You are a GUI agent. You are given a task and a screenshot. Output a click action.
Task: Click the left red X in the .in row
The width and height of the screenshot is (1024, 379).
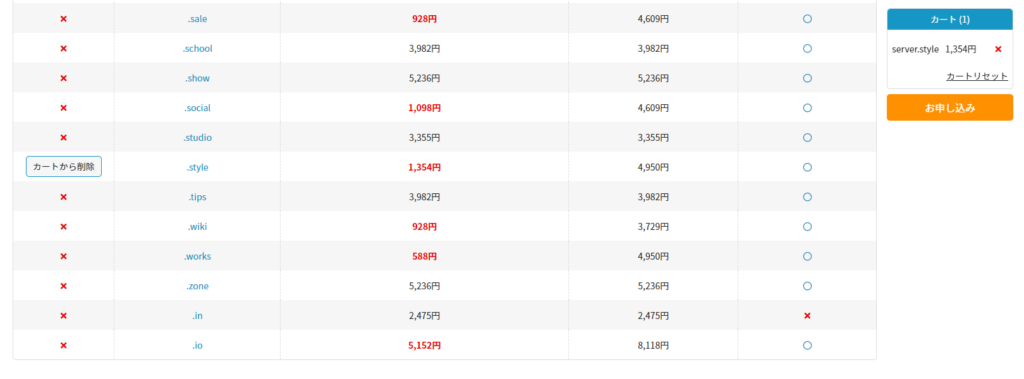point(63,316)
